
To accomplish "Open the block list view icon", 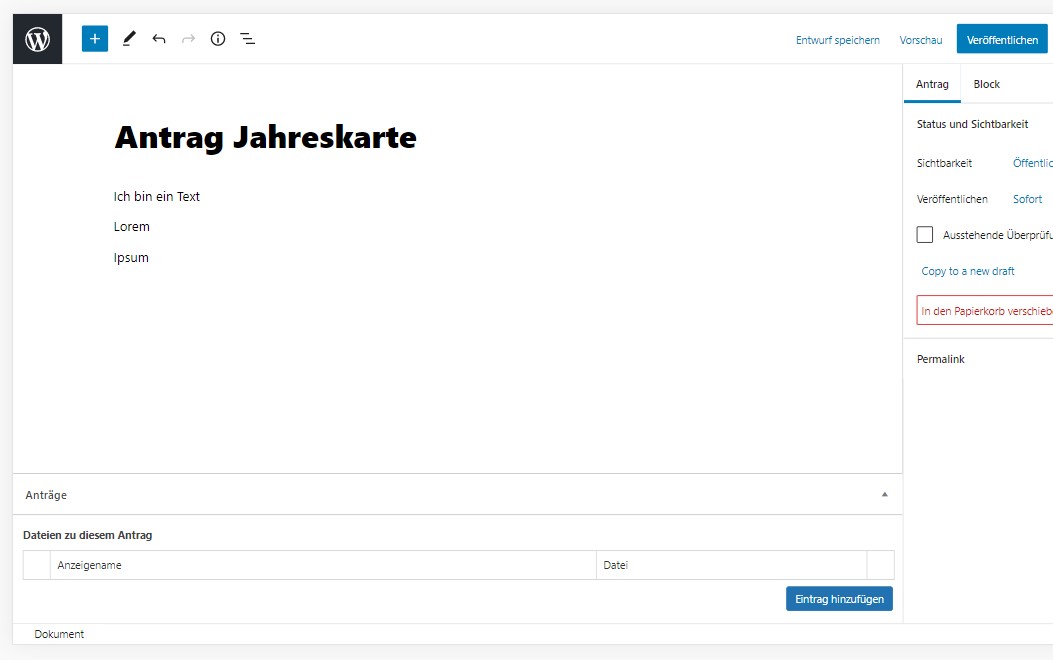I will 247,39.
